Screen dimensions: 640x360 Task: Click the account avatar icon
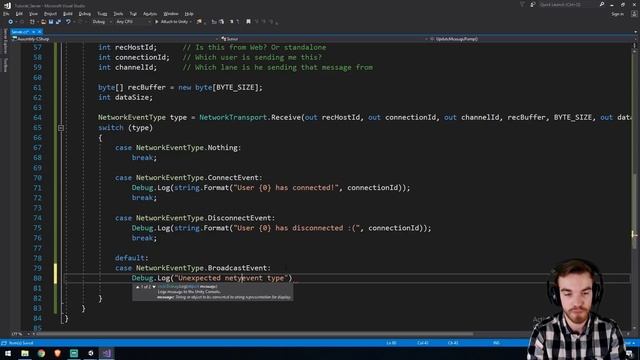[x=634, y=14]
